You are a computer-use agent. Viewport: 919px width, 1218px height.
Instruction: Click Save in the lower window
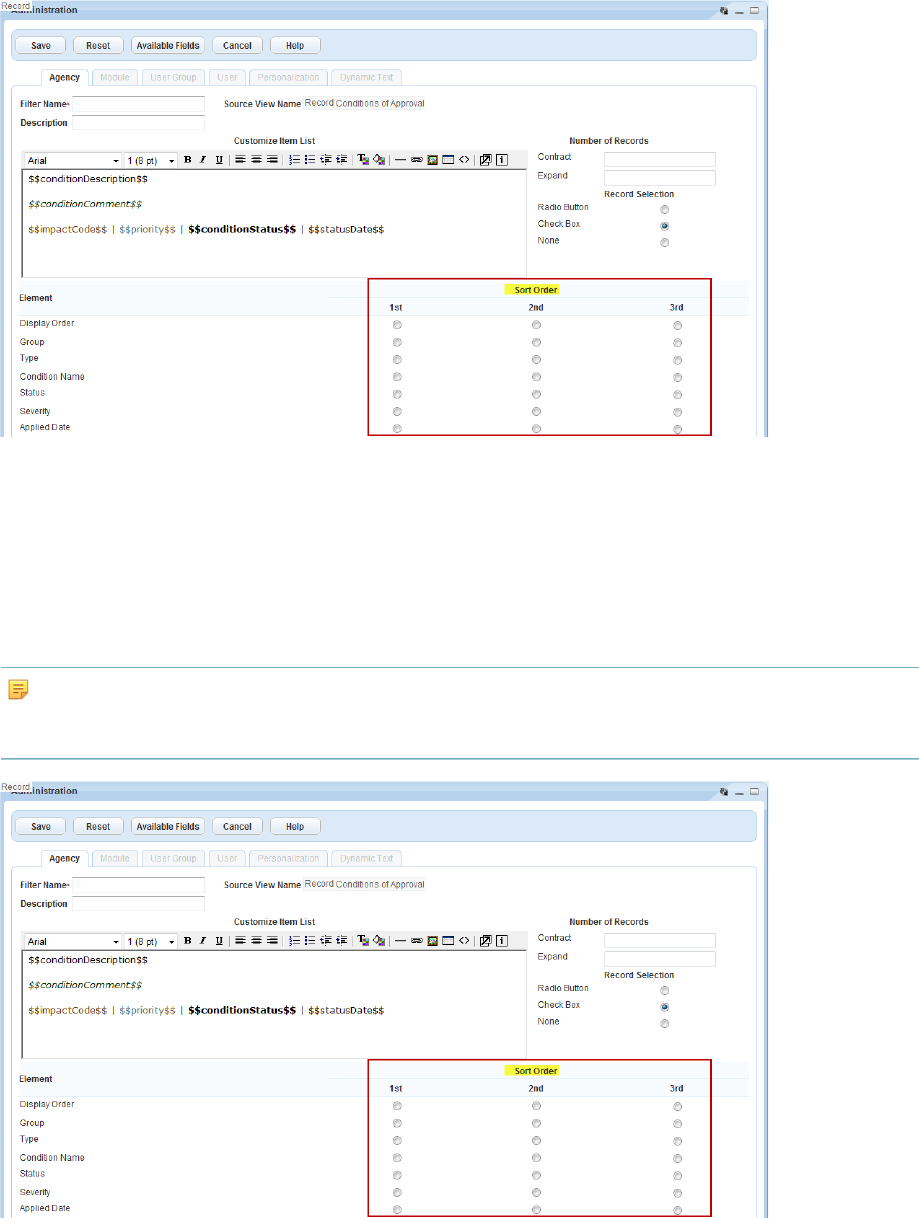click(41, 826)
